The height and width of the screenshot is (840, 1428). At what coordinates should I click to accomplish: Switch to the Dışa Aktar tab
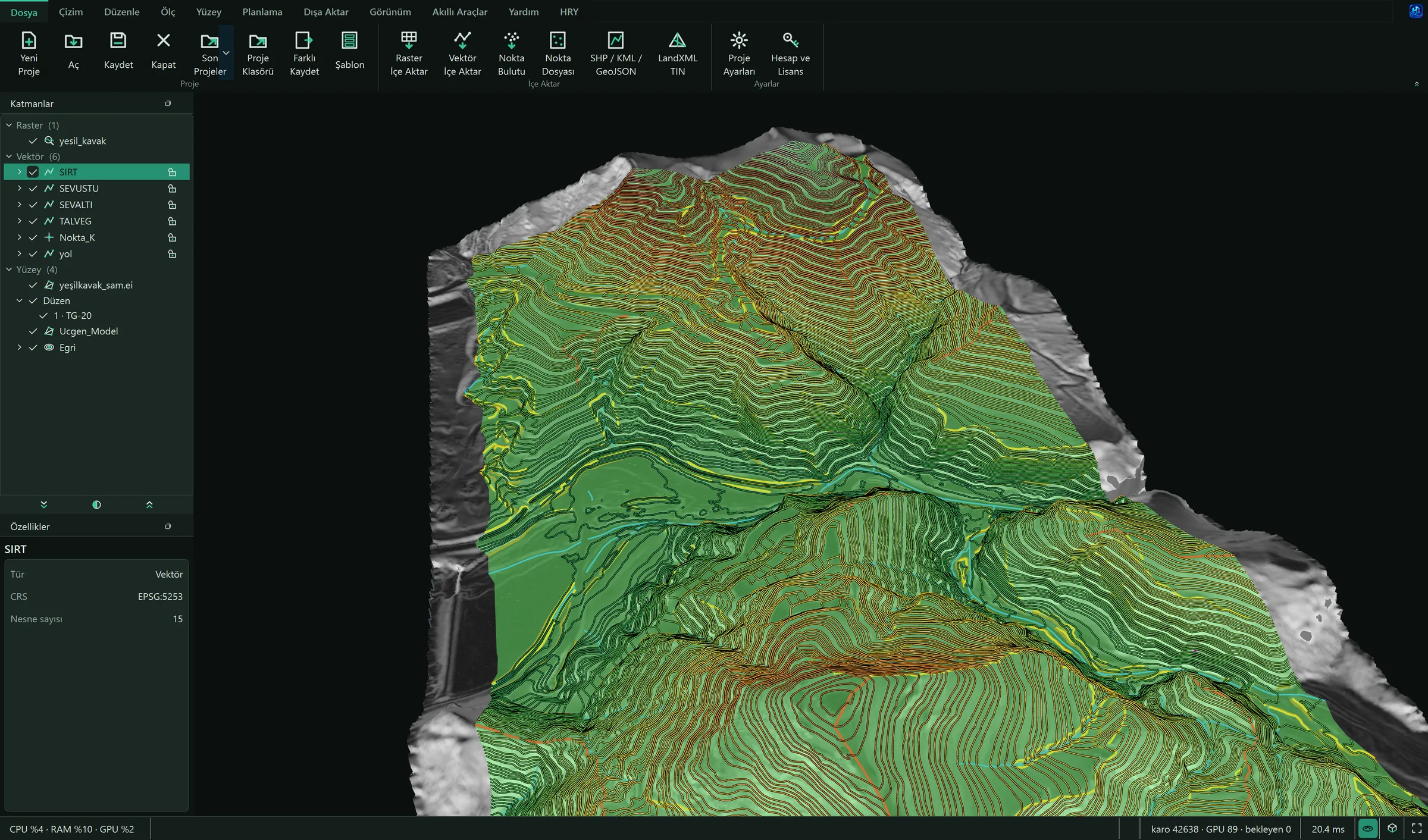tap(326, 12)
